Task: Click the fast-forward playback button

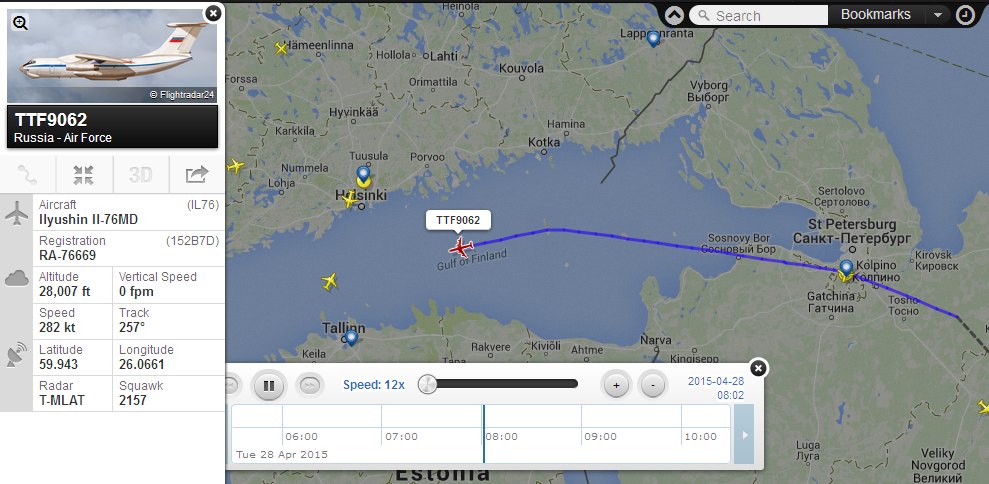Action: click(x=310, y=385)
